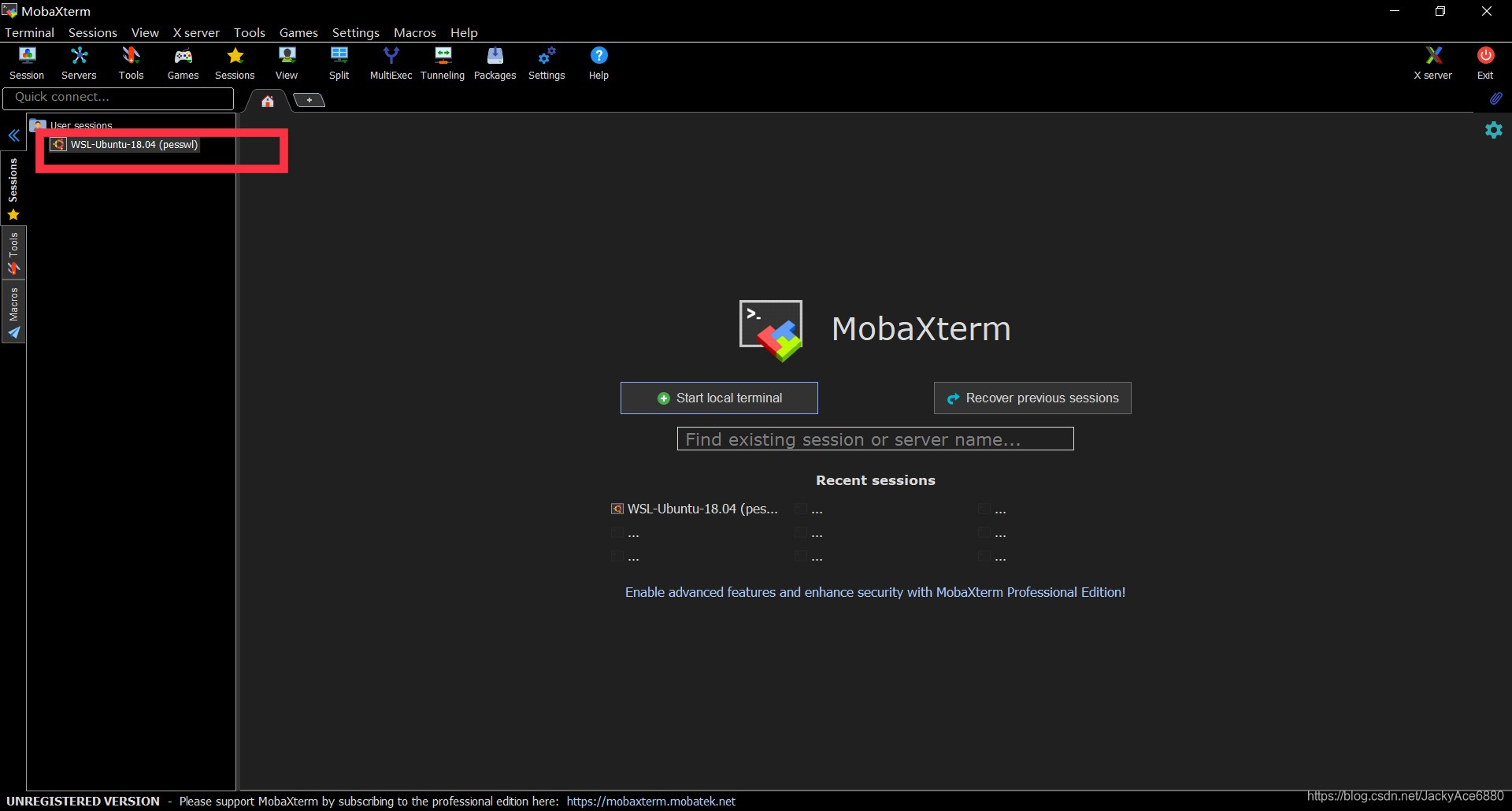Open WSL-Ubuntu-18.04 from Recent sessions
Viewport: 1512px width, 811px height.
[695, 509]
